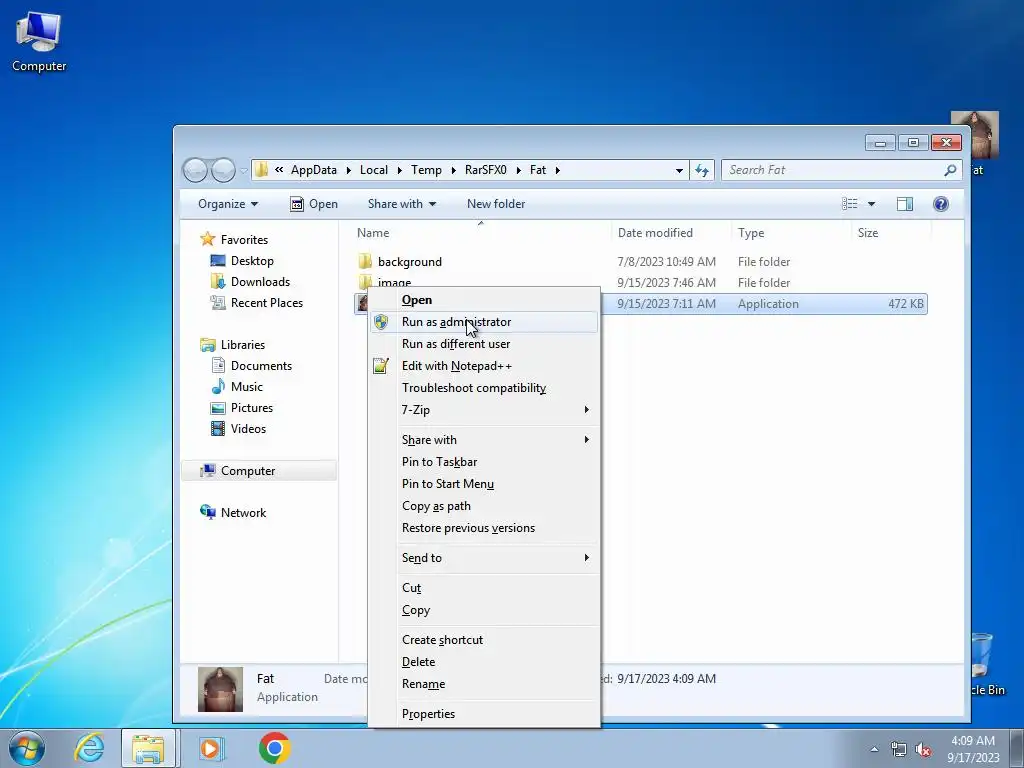Show hidden tray icons arrow

(874, 749)
